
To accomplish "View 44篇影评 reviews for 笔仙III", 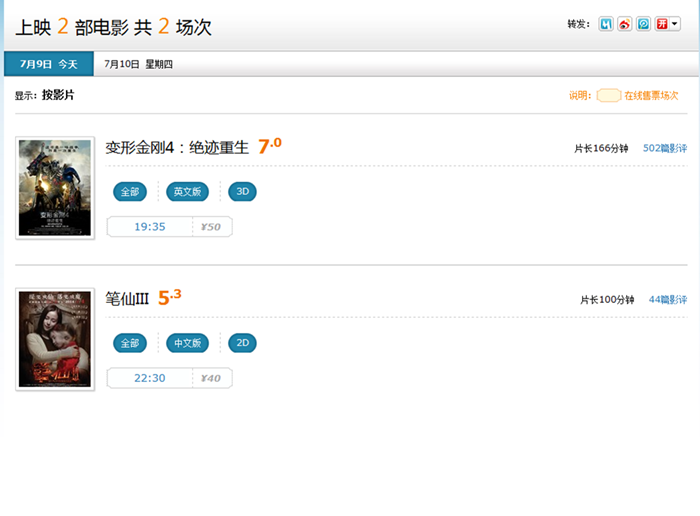I will point(668,300).
